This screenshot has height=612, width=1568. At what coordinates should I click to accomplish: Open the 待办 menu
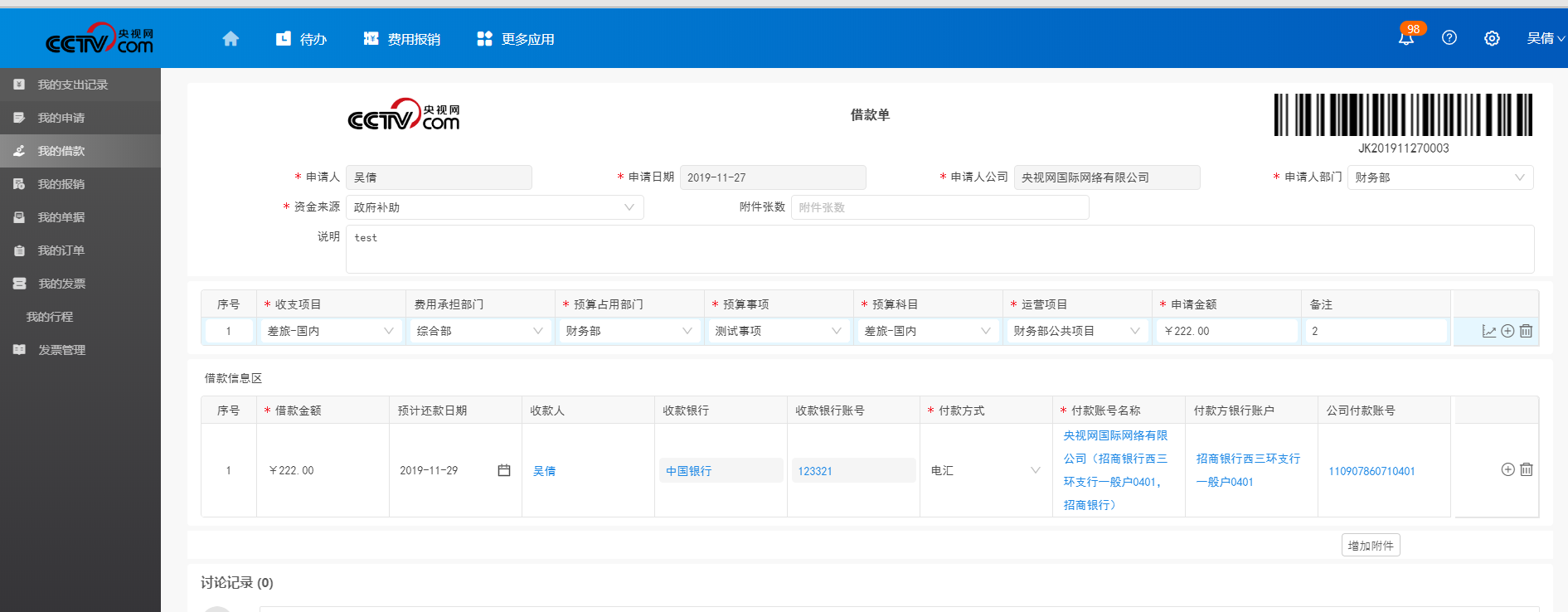point(301,39)
